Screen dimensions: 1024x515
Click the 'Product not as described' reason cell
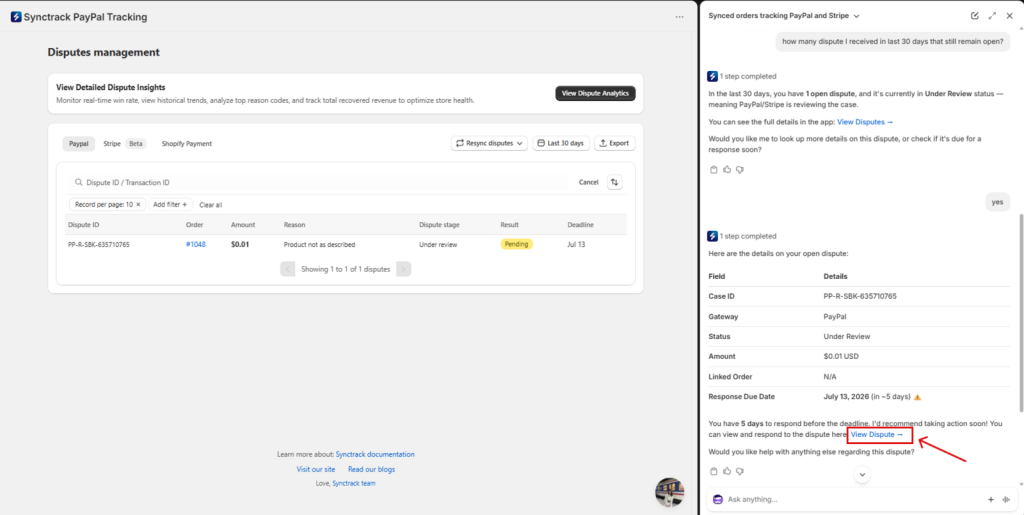tap(319, 244)
